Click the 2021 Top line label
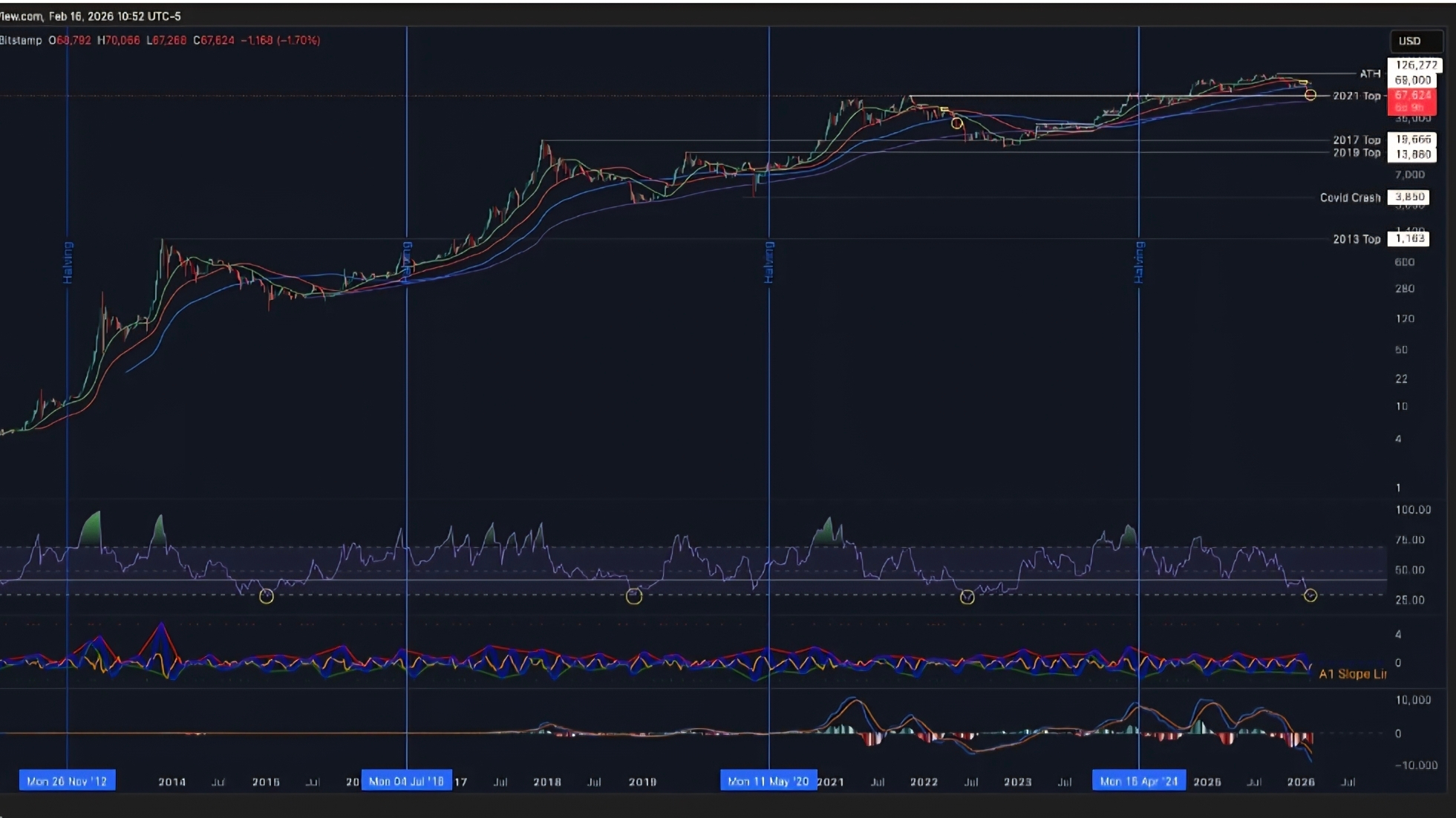This screenshot has width=1456, height=818. 1357,96
